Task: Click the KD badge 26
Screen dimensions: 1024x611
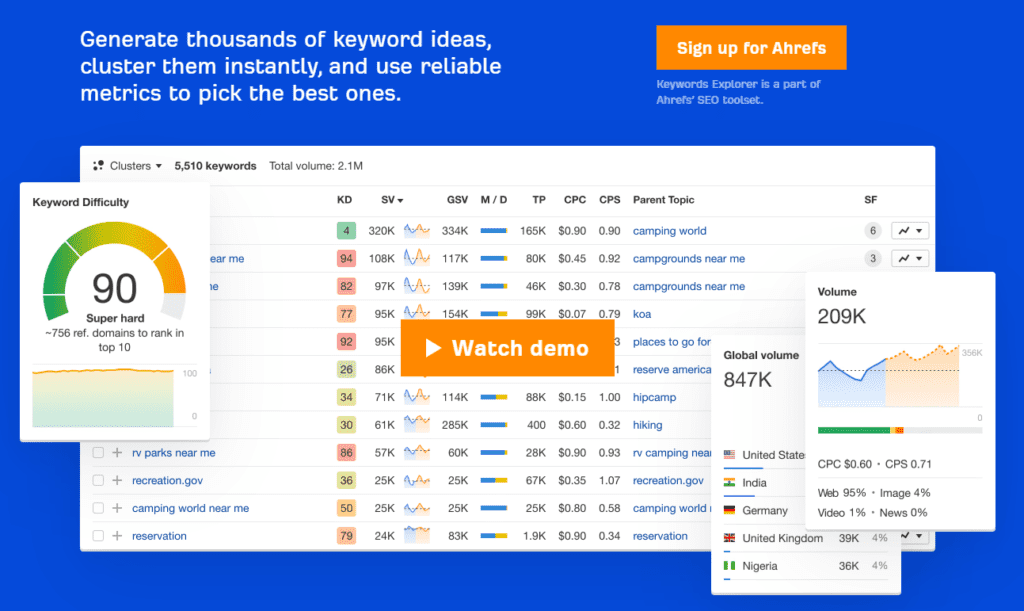Action: pos(345,369)
